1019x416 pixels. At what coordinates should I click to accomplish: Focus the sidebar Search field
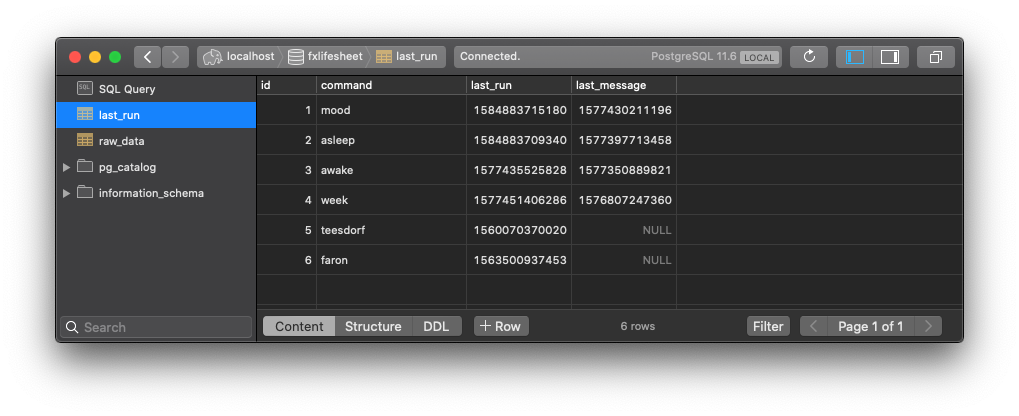point(156,327)
